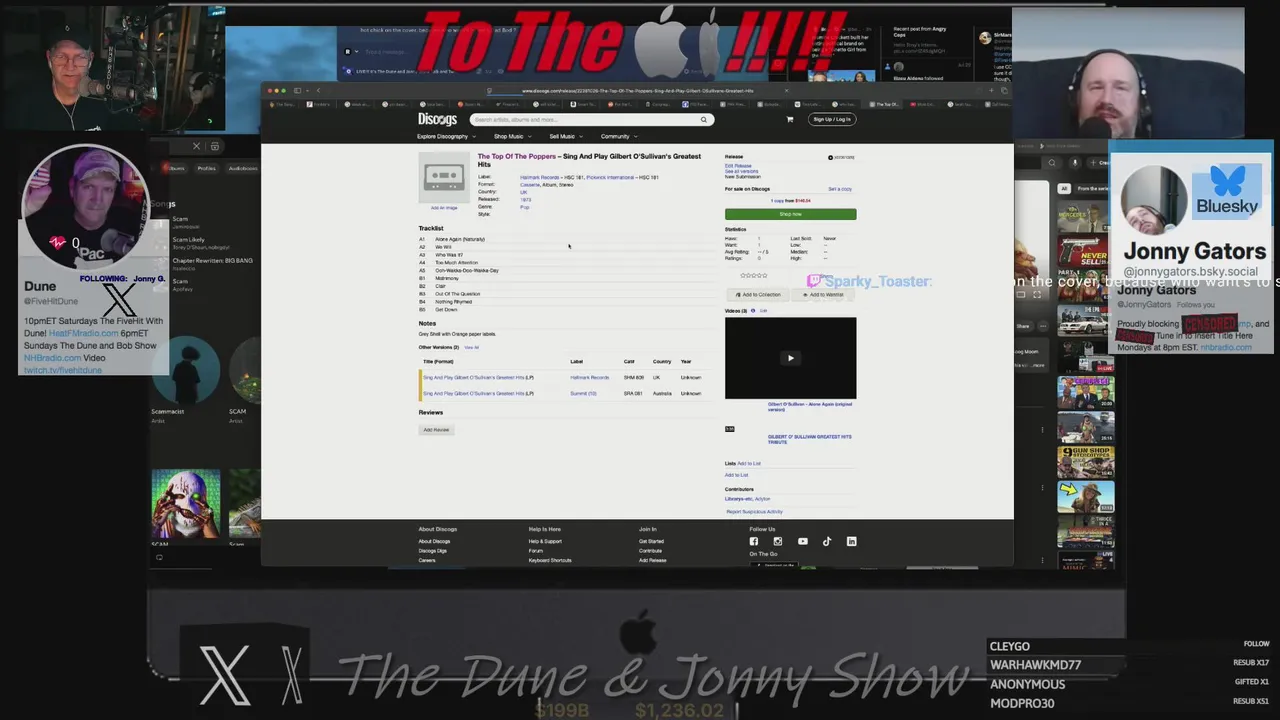This screenshot has height=720, width=1280.
Task: Open the Keyboard Shortcuts footer link
Action: point(550,560)
